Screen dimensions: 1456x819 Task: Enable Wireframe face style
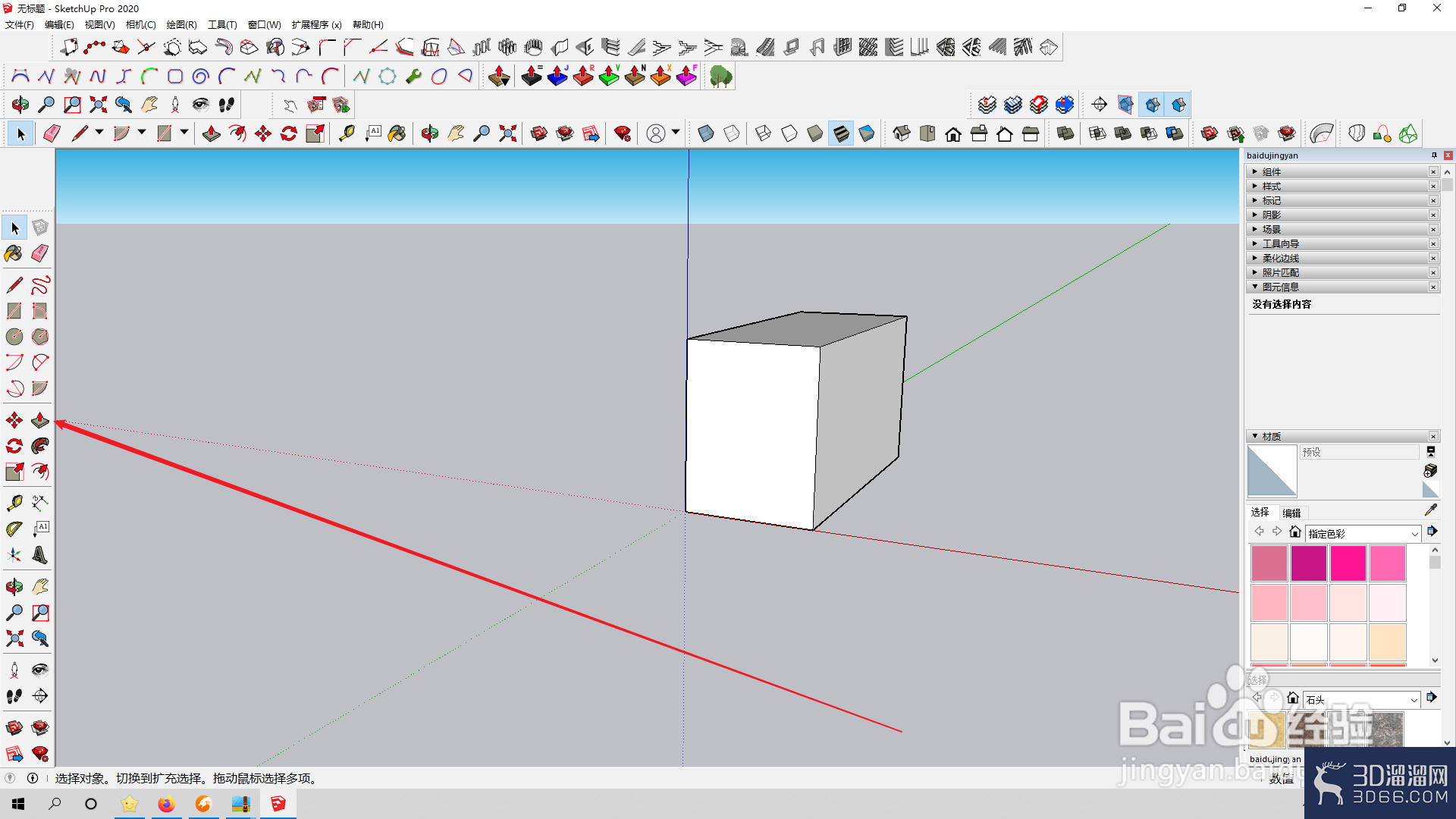point(764,134)
